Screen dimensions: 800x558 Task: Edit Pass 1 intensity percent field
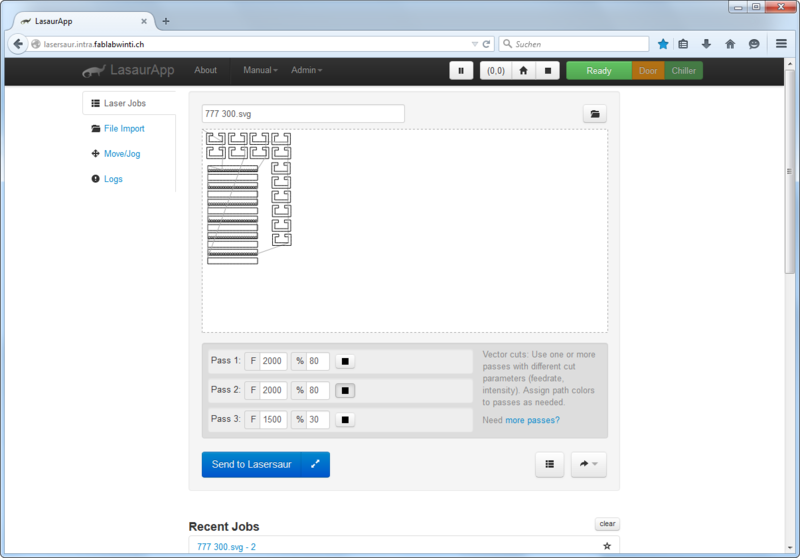[x=317, y=361]
